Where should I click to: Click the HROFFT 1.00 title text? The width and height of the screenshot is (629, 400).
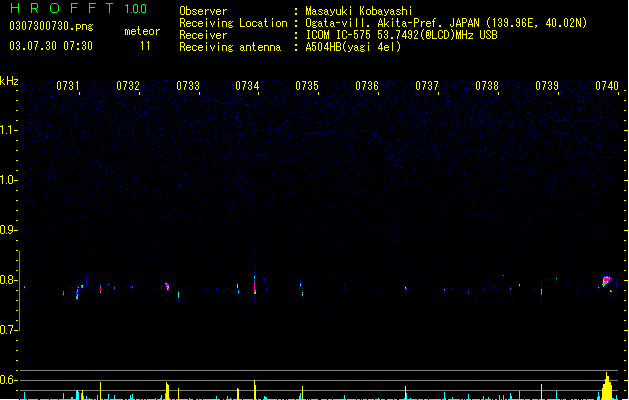point(78,8)
